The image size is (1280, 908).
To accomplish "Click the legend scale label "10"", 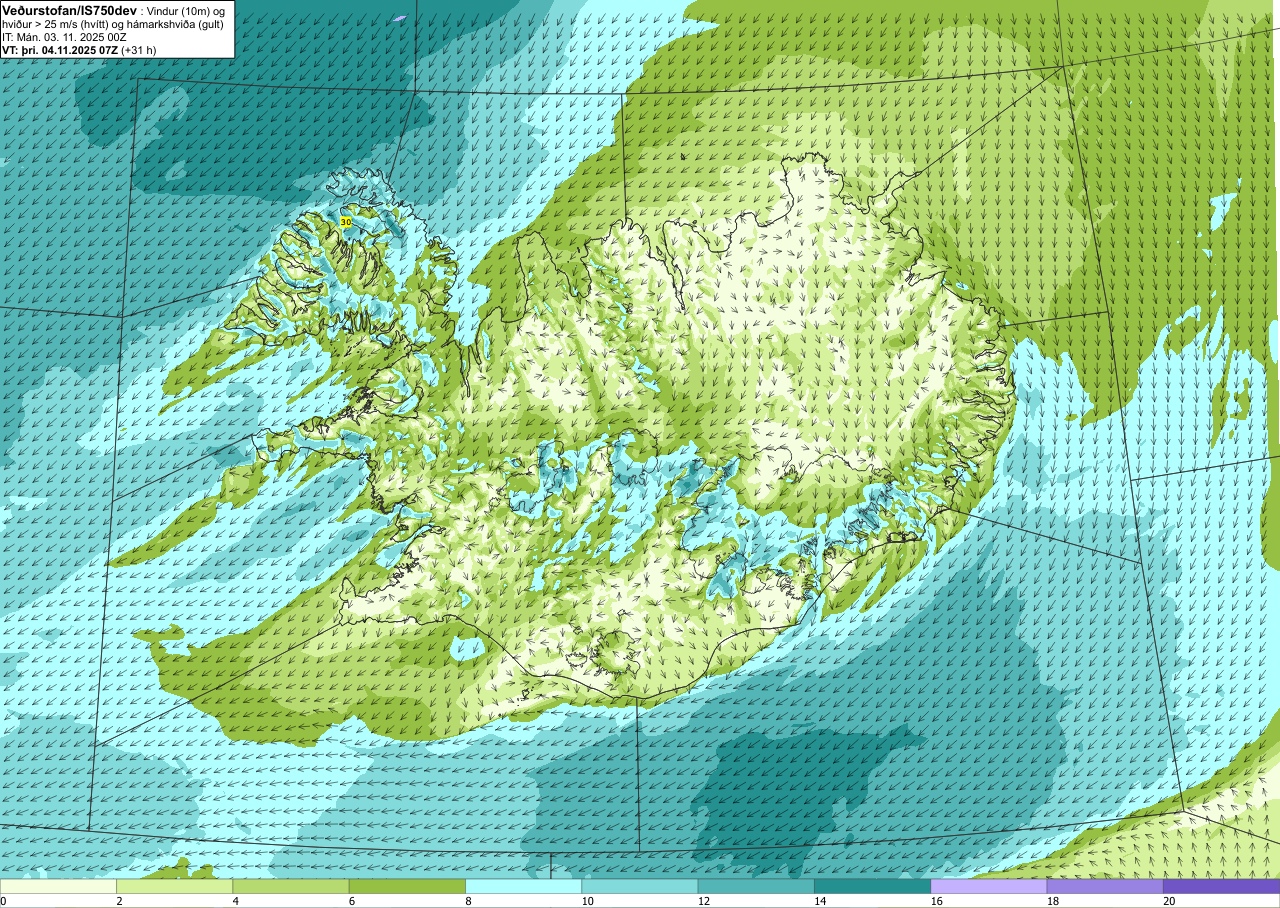I will (x=587, y=901).
